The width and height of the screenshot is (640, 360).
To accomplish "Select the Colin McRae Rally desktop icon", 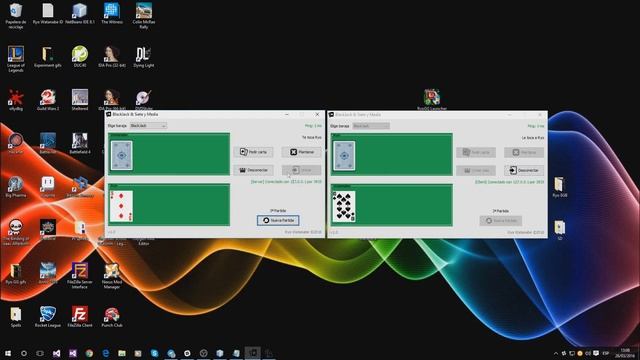I will 144,16.
